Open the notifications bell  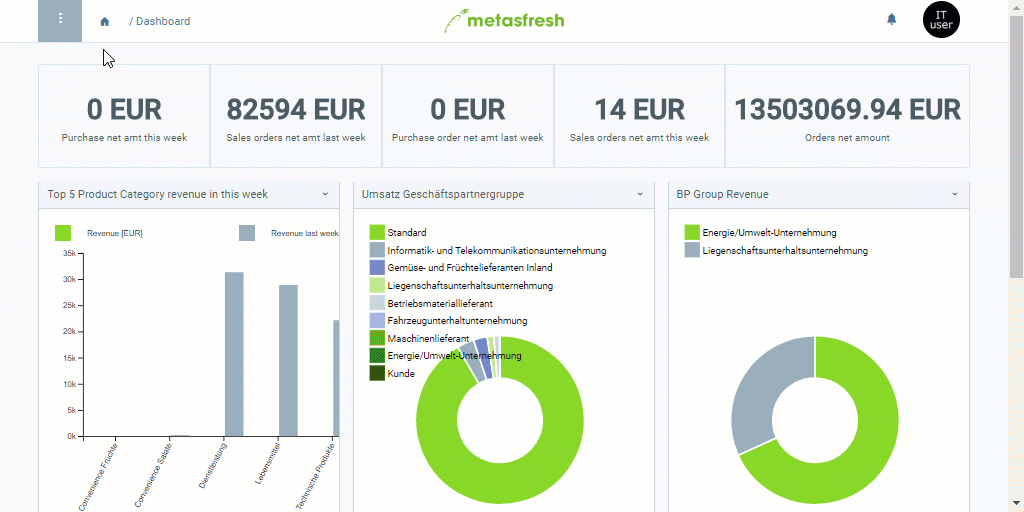(891, 20)
